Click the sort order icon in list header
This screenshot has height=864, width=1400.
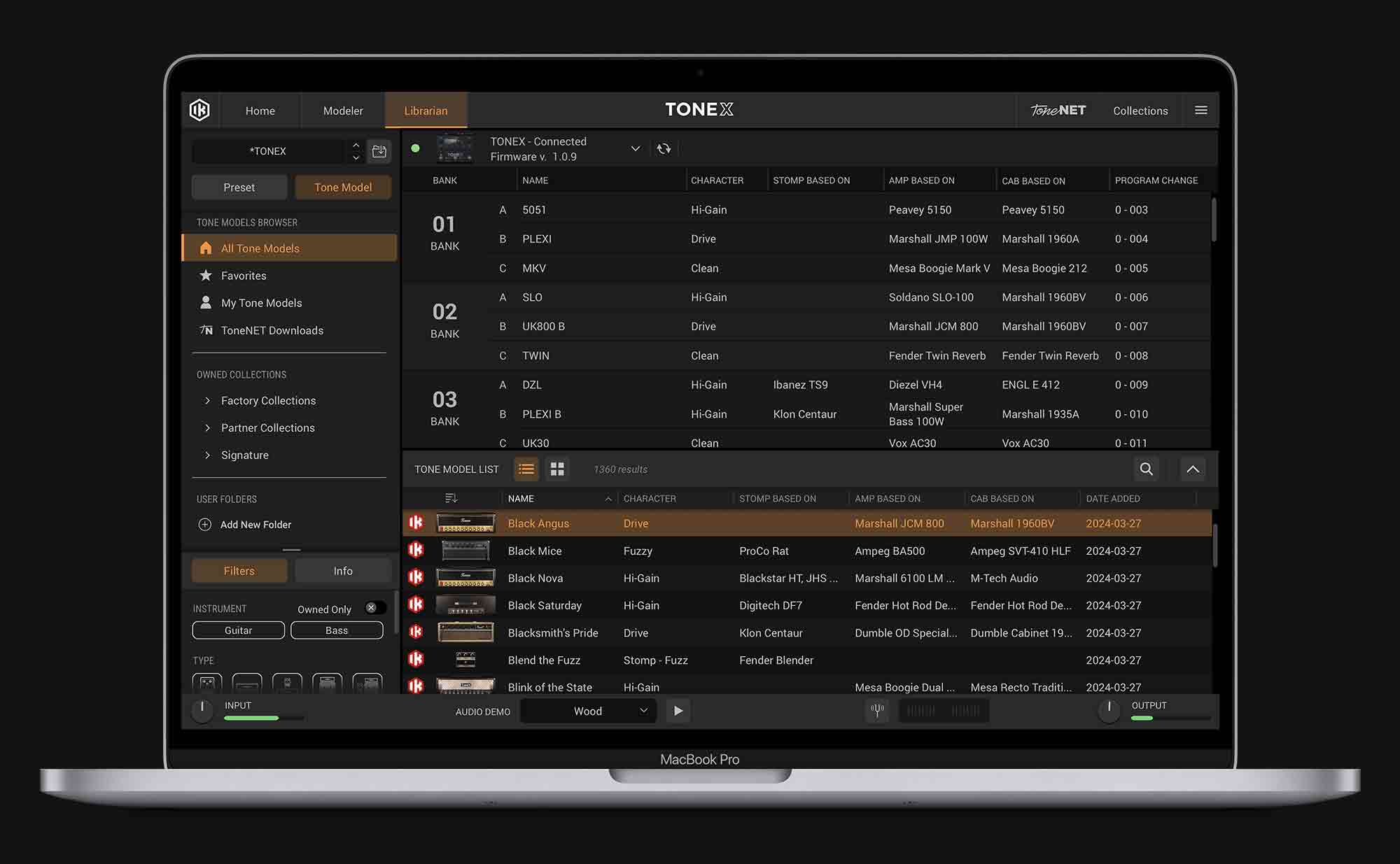coord(451,498)
